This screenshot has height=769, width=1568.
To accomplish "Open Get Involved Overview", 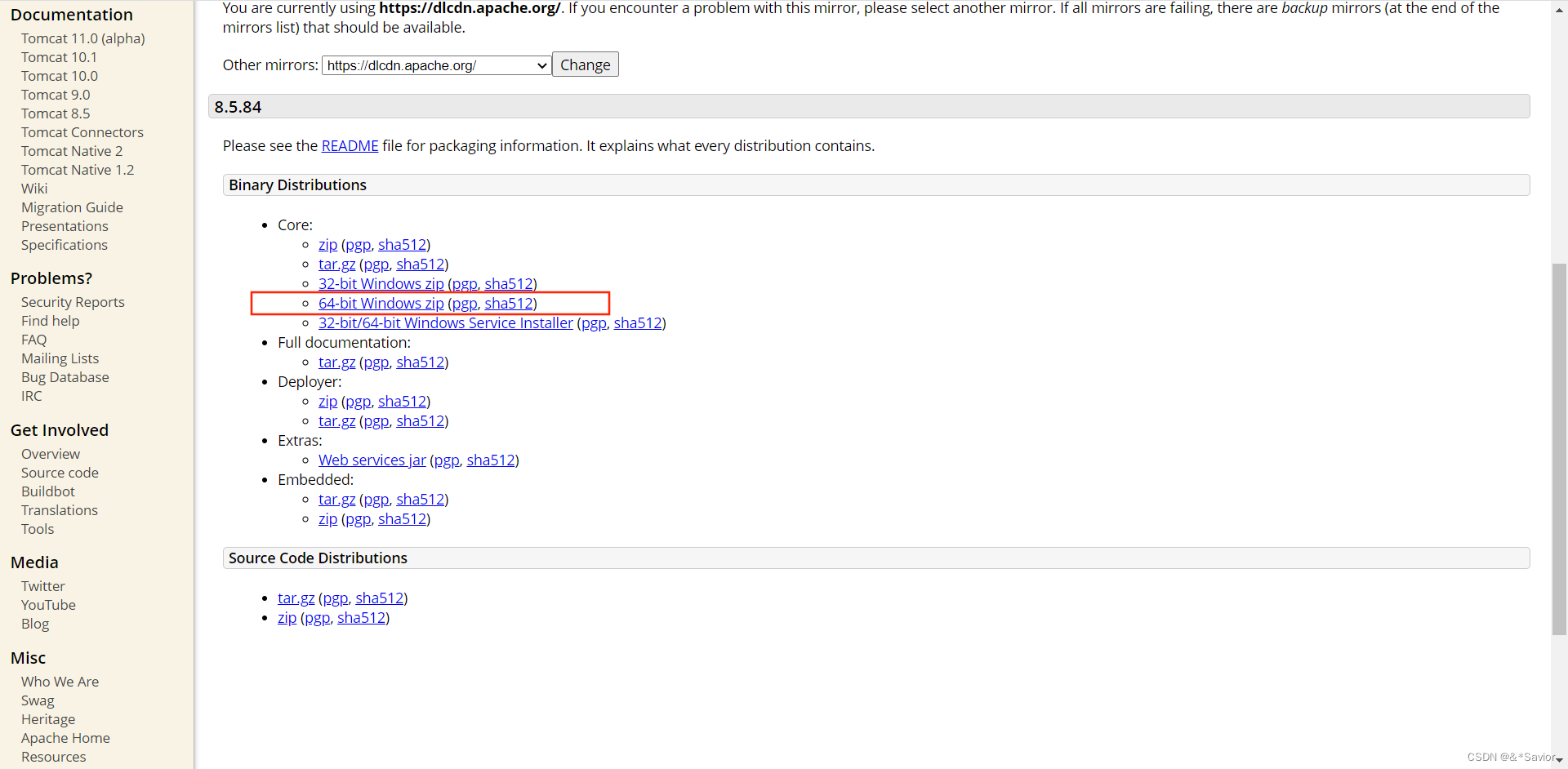I will coord(51,454).
